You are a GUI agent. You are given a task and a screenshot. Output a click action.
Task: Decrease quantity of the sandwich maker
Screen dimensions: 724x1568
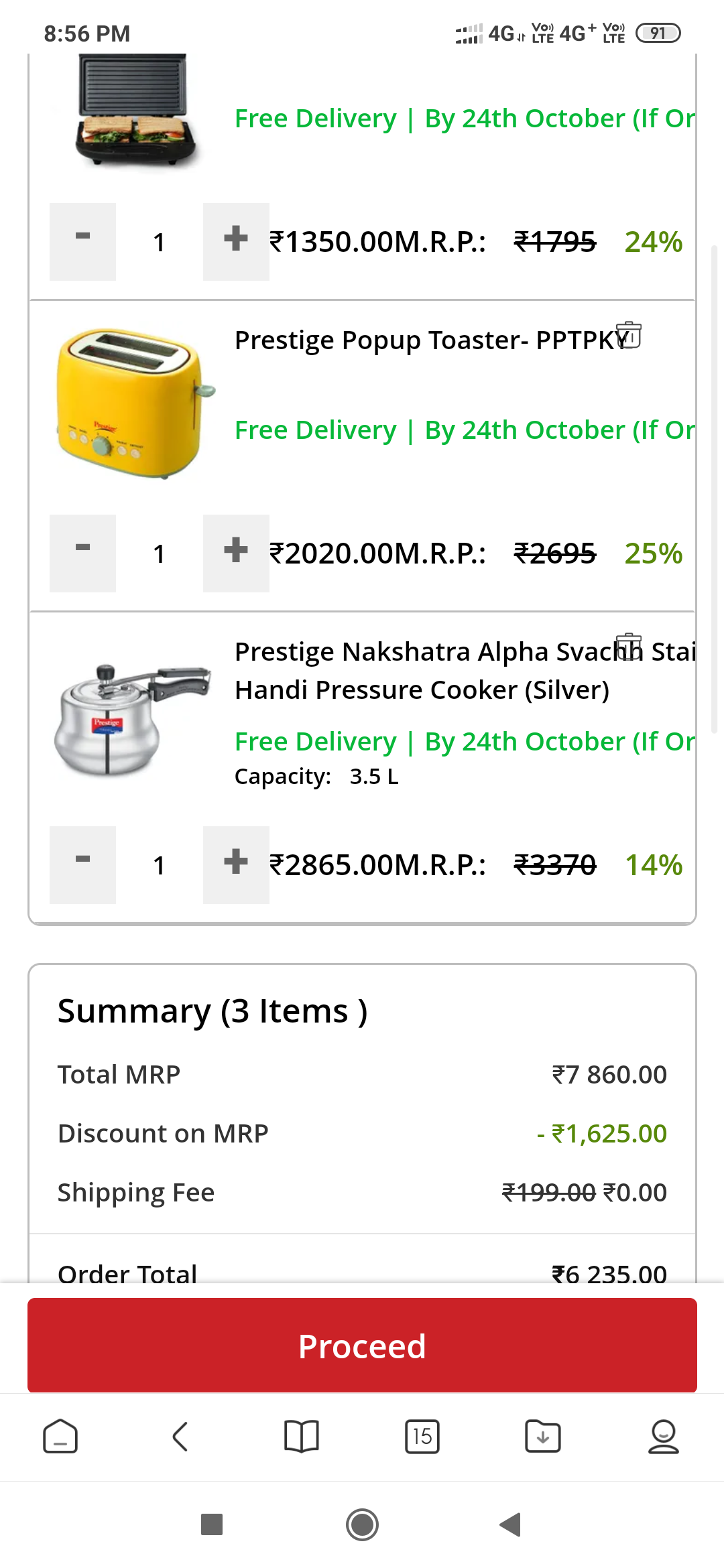tap(82, 241)
